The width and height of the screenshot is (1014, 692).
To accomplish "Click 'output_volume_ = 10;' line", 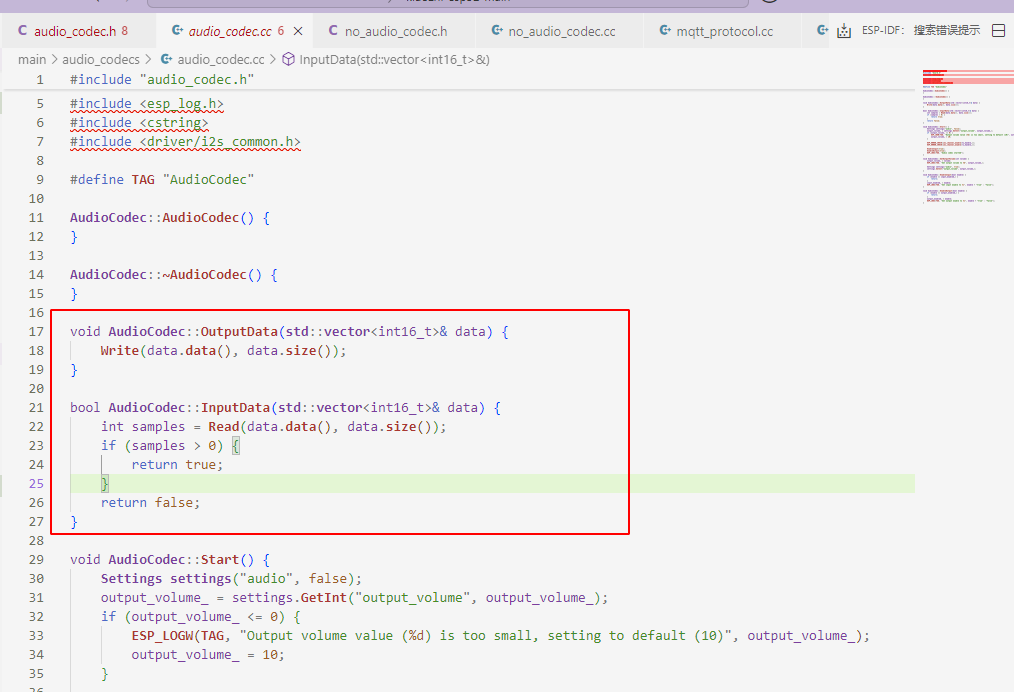I will [x=208, y=655].
